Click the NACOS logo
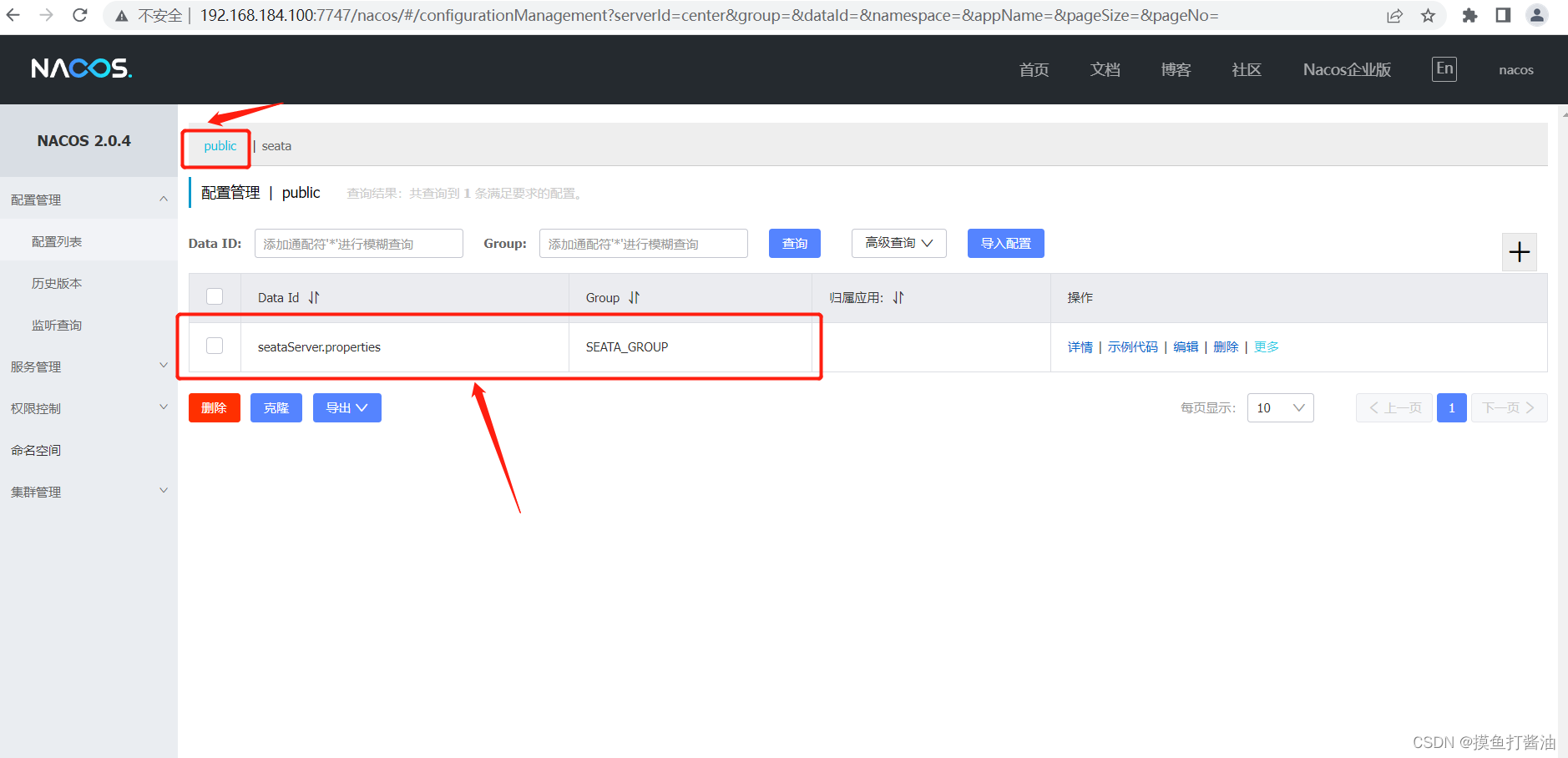 [x=82, y=68]
